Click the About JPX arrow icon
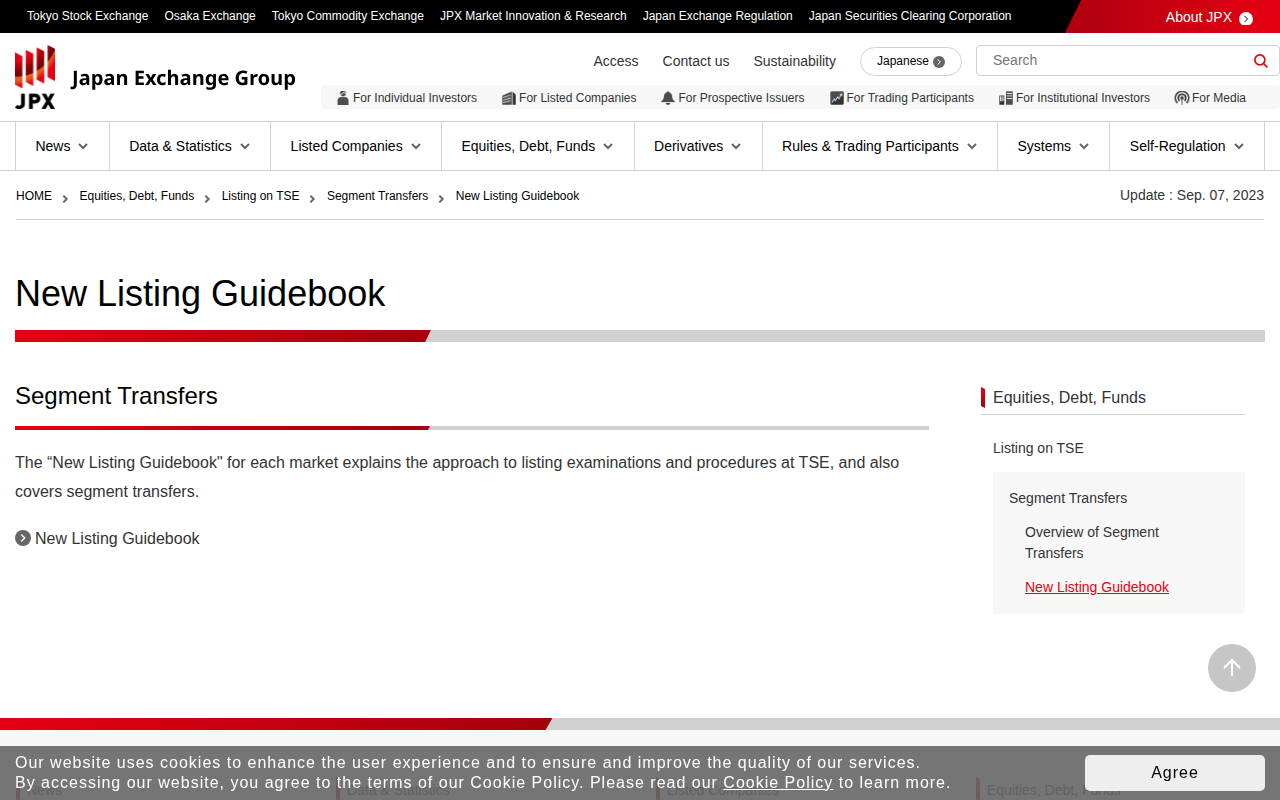The image size is (1280, 800). click(x=1246, y=18)
